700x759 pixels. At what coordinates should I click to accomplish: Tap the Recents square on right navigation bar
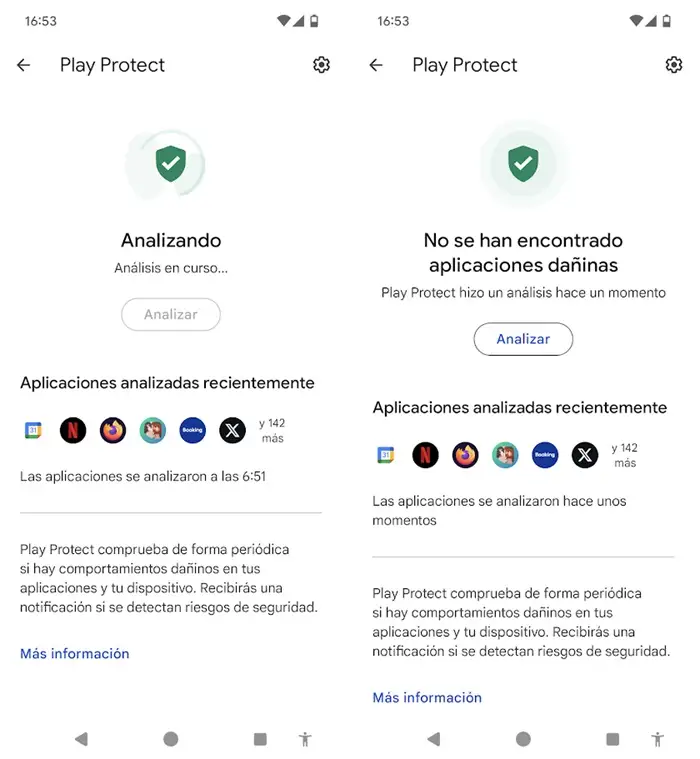point(613,739)
